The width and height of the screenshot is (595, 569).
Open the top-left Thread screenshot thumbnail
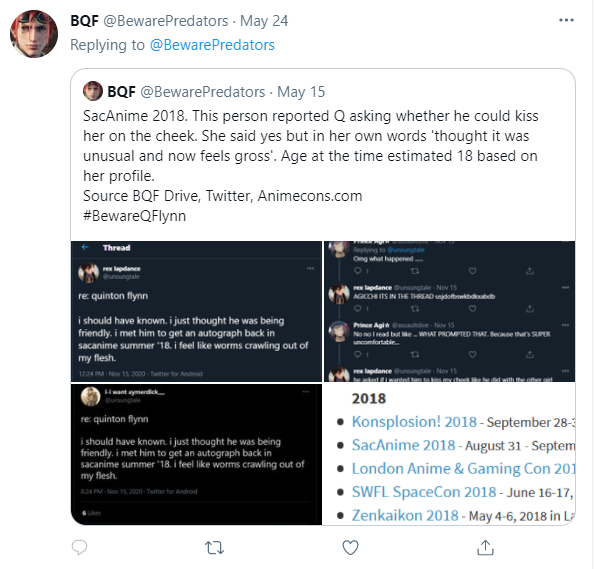[196, 311]
